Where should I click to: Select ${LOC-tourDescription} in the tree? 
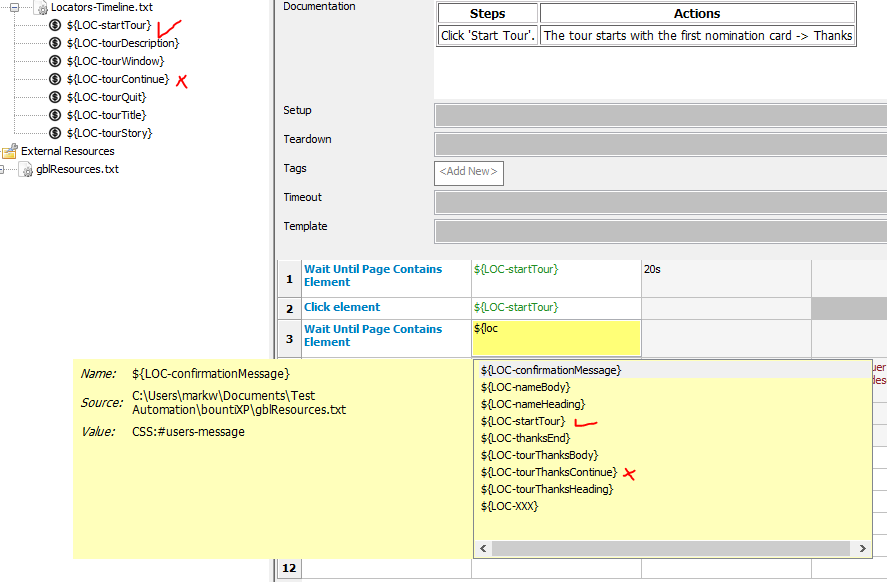coord(123,43)
